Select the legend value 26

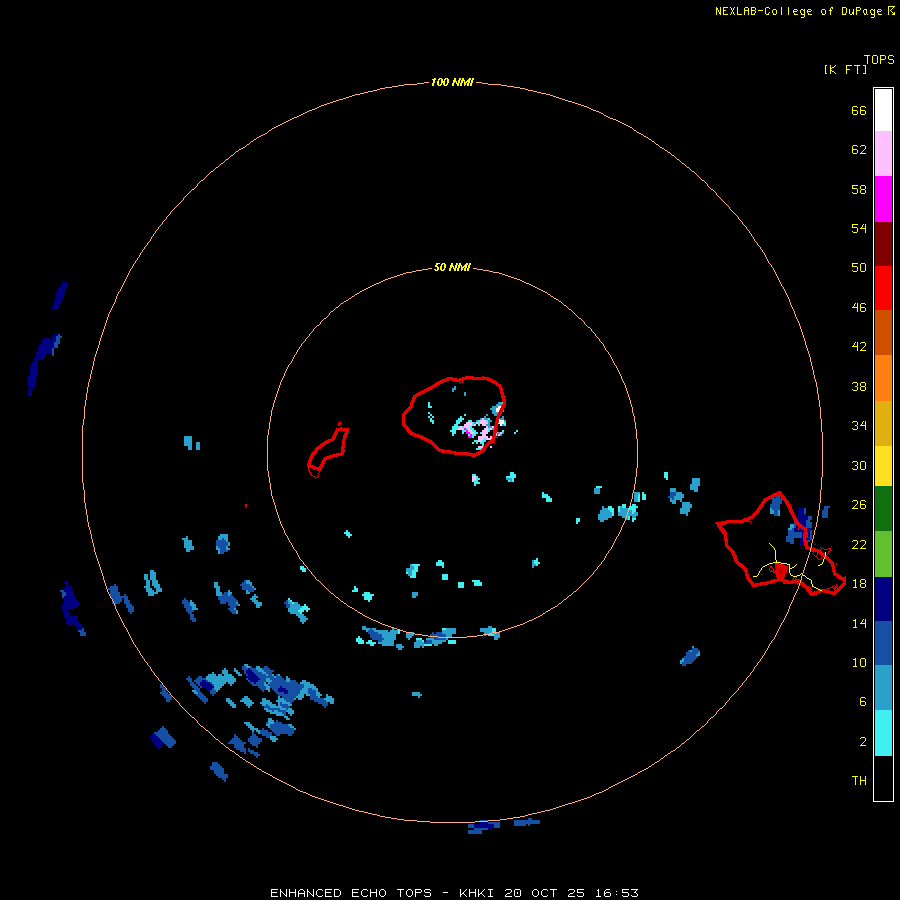[x=859, y=505]
